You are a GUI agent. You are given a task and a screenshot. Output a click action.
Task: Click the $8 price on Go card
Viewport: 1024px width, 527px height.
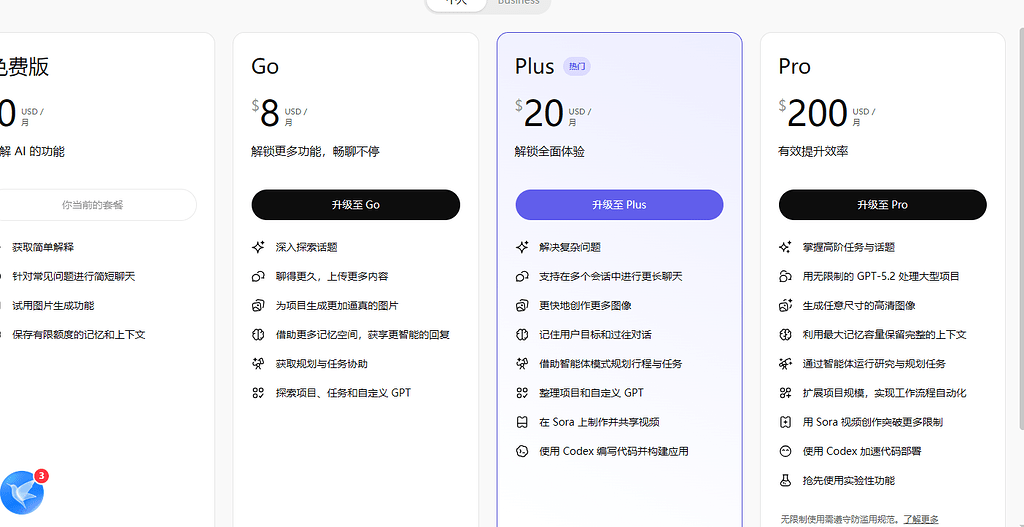[266, 114]
